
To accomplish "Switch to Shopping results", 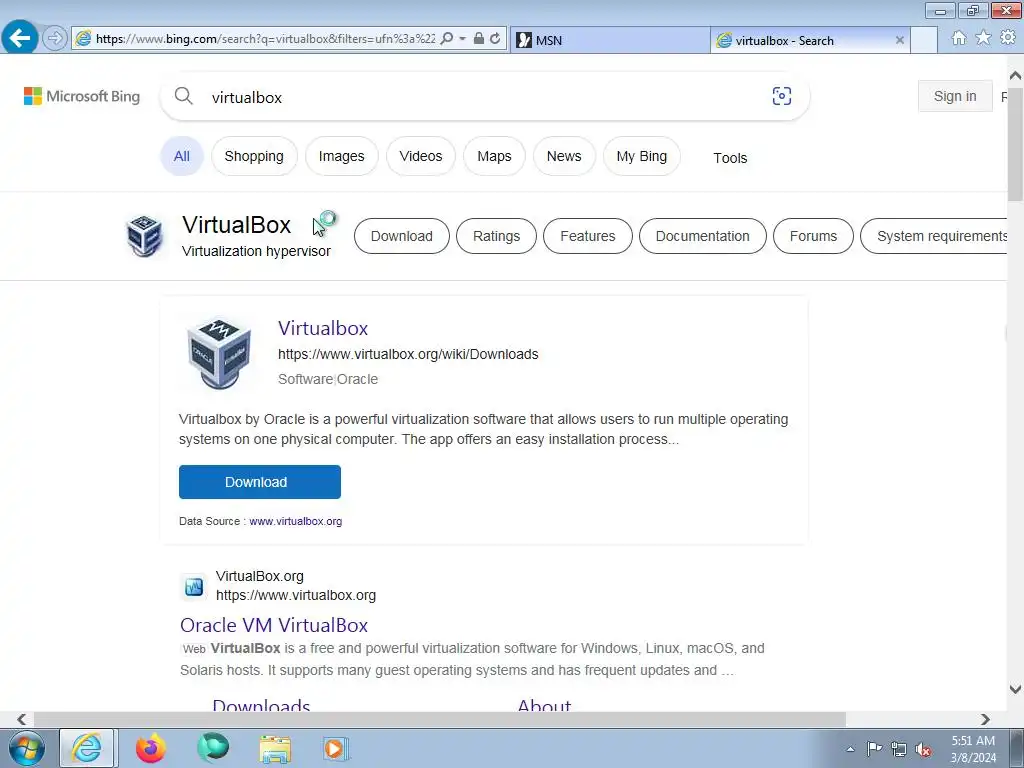I will (254, 156).
